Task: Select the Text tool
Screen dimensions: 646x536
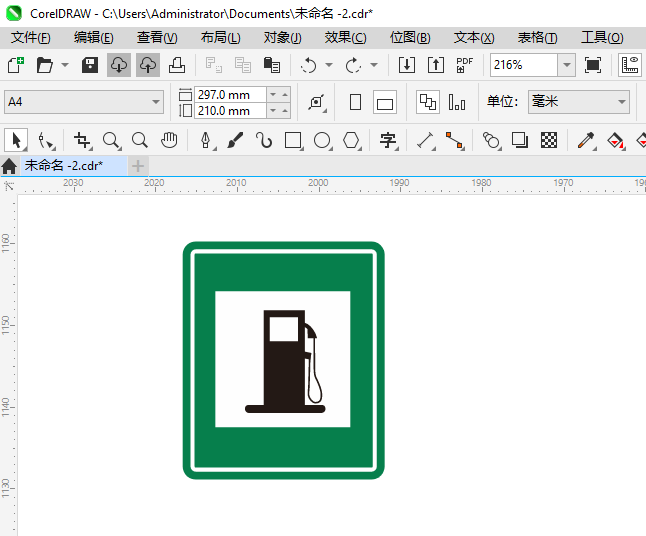Action: pyautogui.click(x=388, y=140)
